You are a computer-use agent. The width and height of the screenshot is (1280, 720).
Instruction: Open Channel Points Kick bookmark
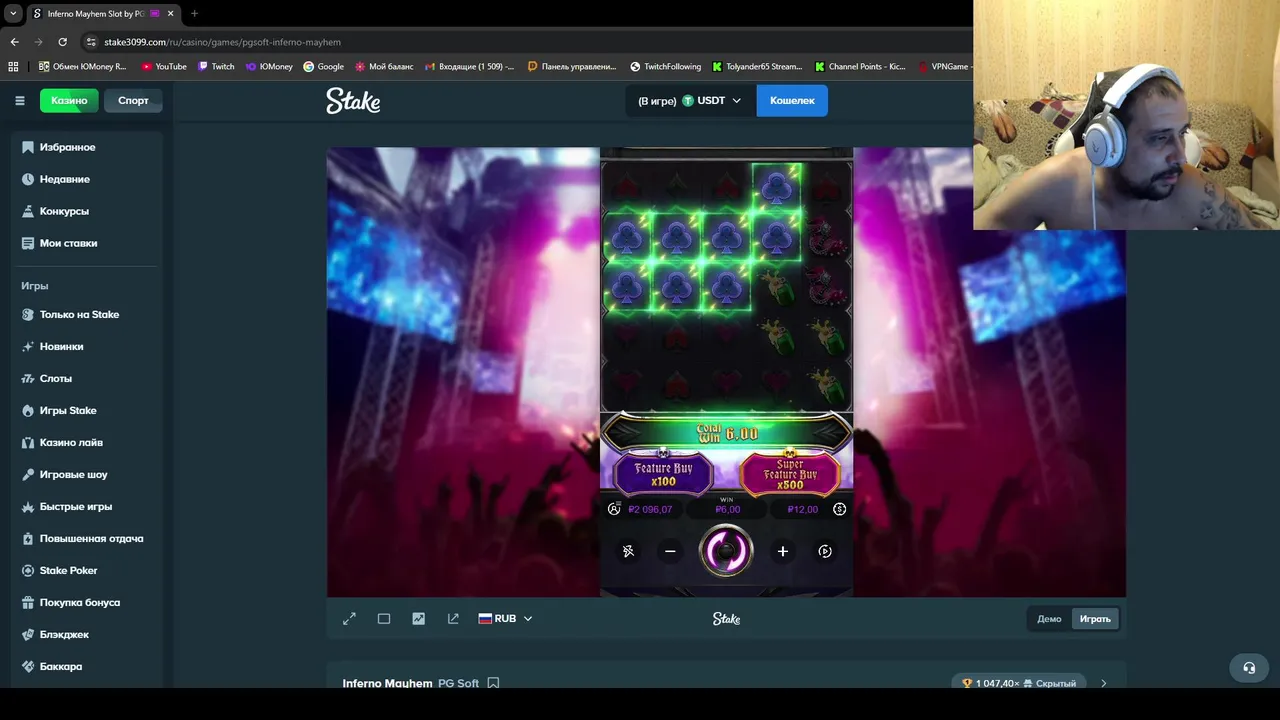click(x=860, y=66)
